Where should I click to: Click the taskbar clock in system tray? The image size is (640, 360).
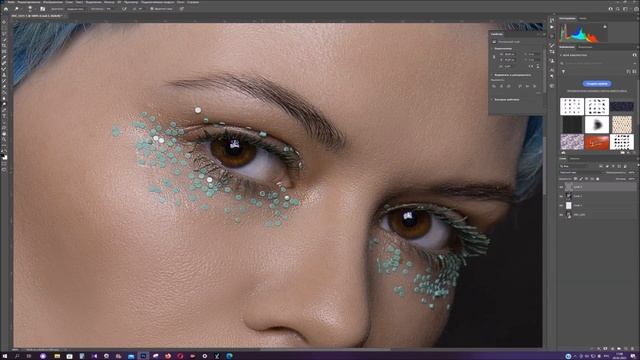(x=620, y=356)
